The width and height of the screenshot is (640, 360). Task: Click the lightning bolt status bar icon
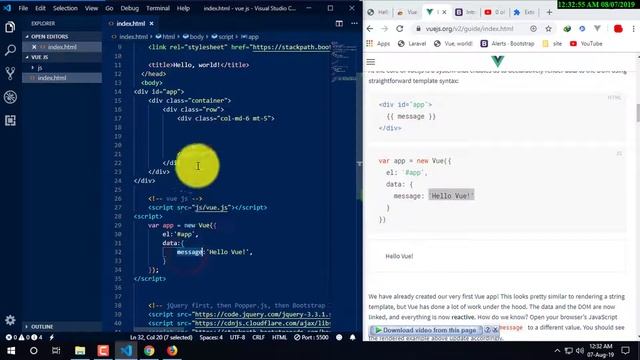click(51, 338)
